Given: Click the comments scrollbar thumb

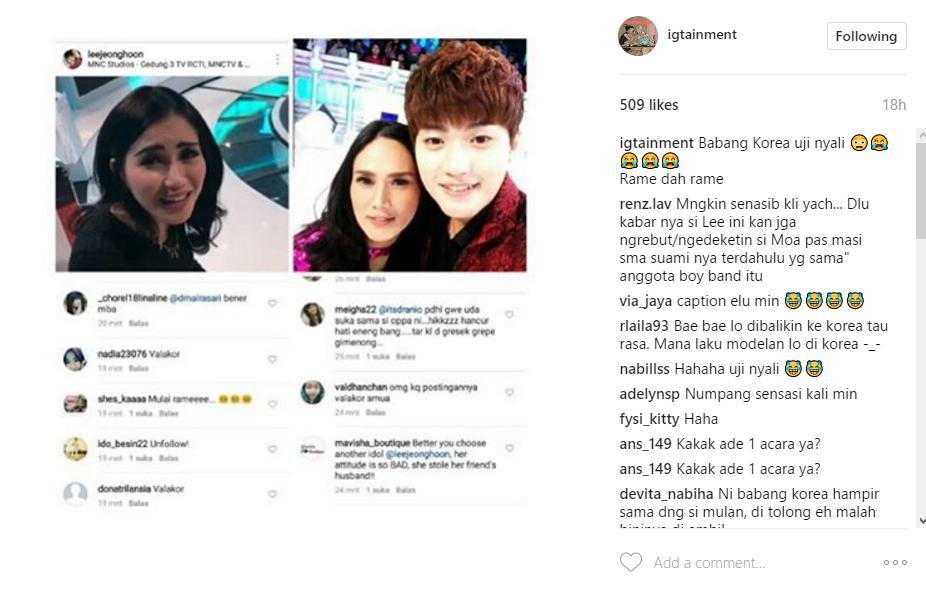Looking at the screenshot, I should pyautogui.click(x=921, y=189).
